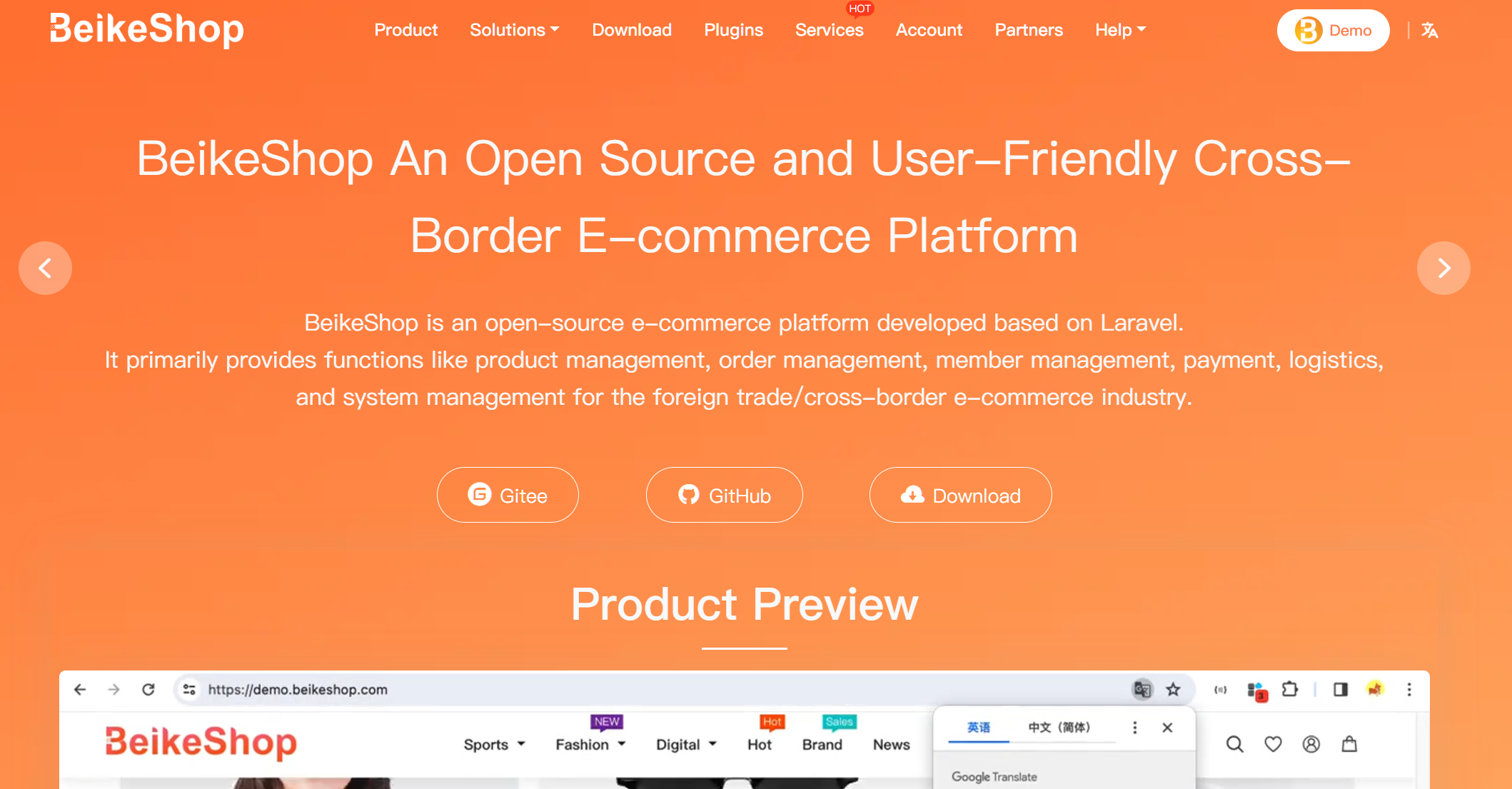Click the search magnifier icon in preview
The width and height of the screenshot is (1512, 789).
click(x=1234, y=745)
